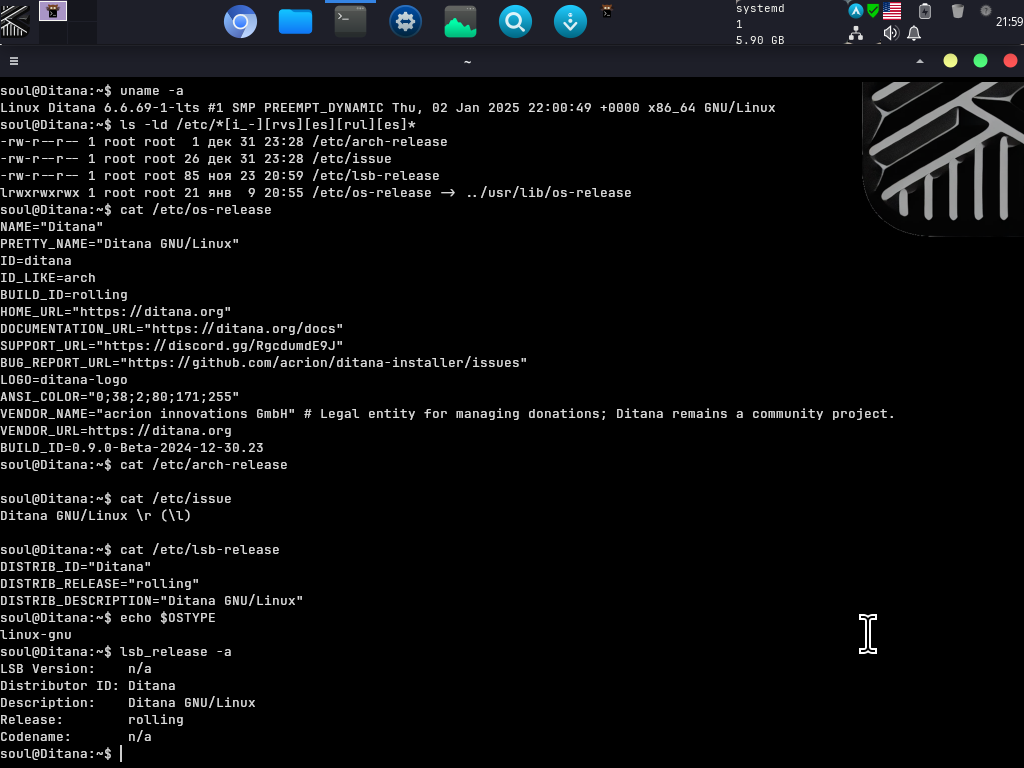Launch the Chromium browser from the dock
This screenshot has height=768, width=1024.
pos(240,22)
